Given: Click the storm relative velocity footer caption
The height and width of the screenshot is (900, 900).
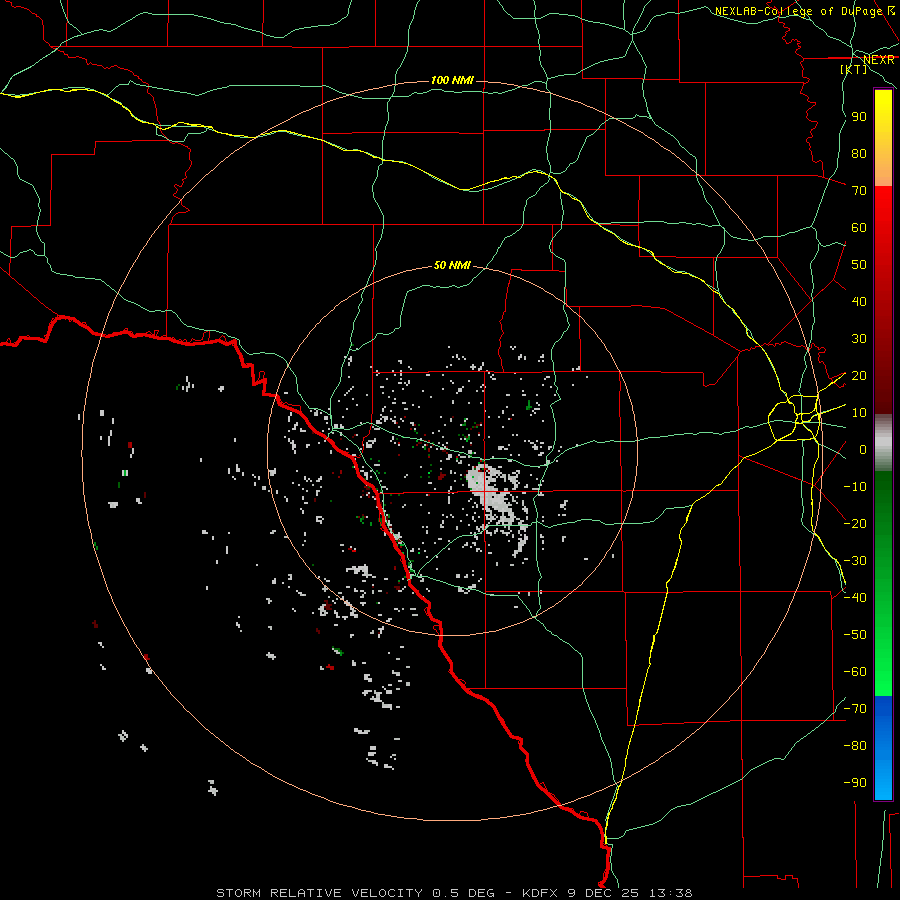Looking at the screenshot, I should tap(454, 893).
